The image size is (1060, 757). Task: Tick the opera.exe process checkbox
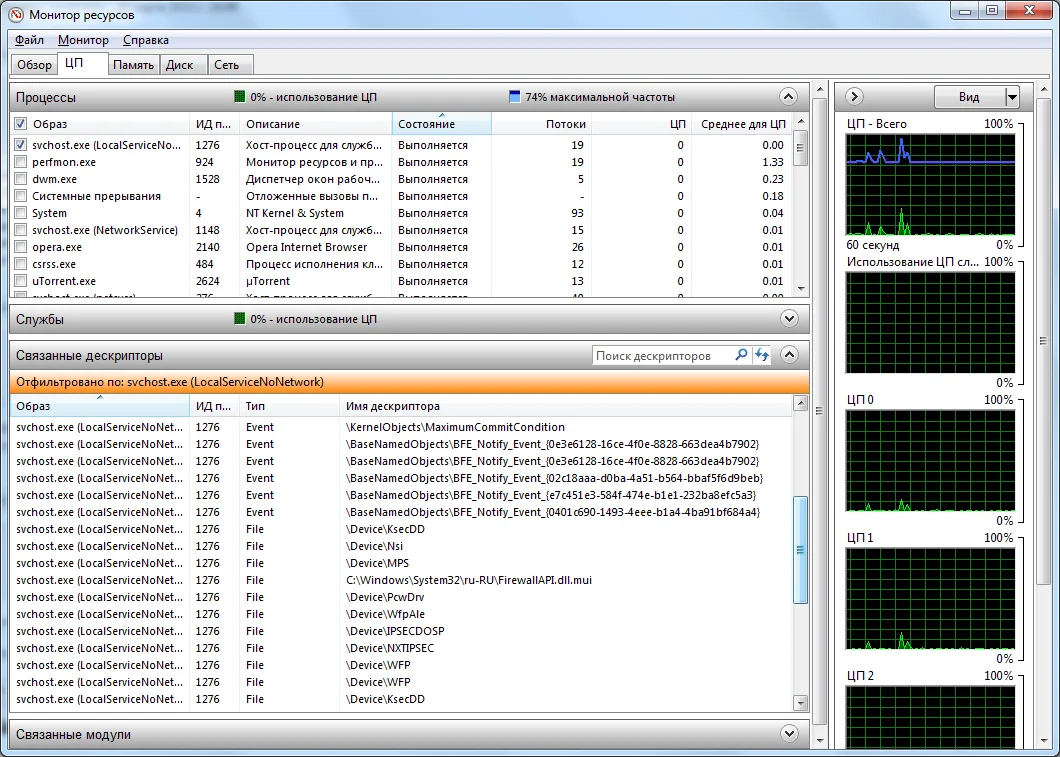tap(21, 247)
